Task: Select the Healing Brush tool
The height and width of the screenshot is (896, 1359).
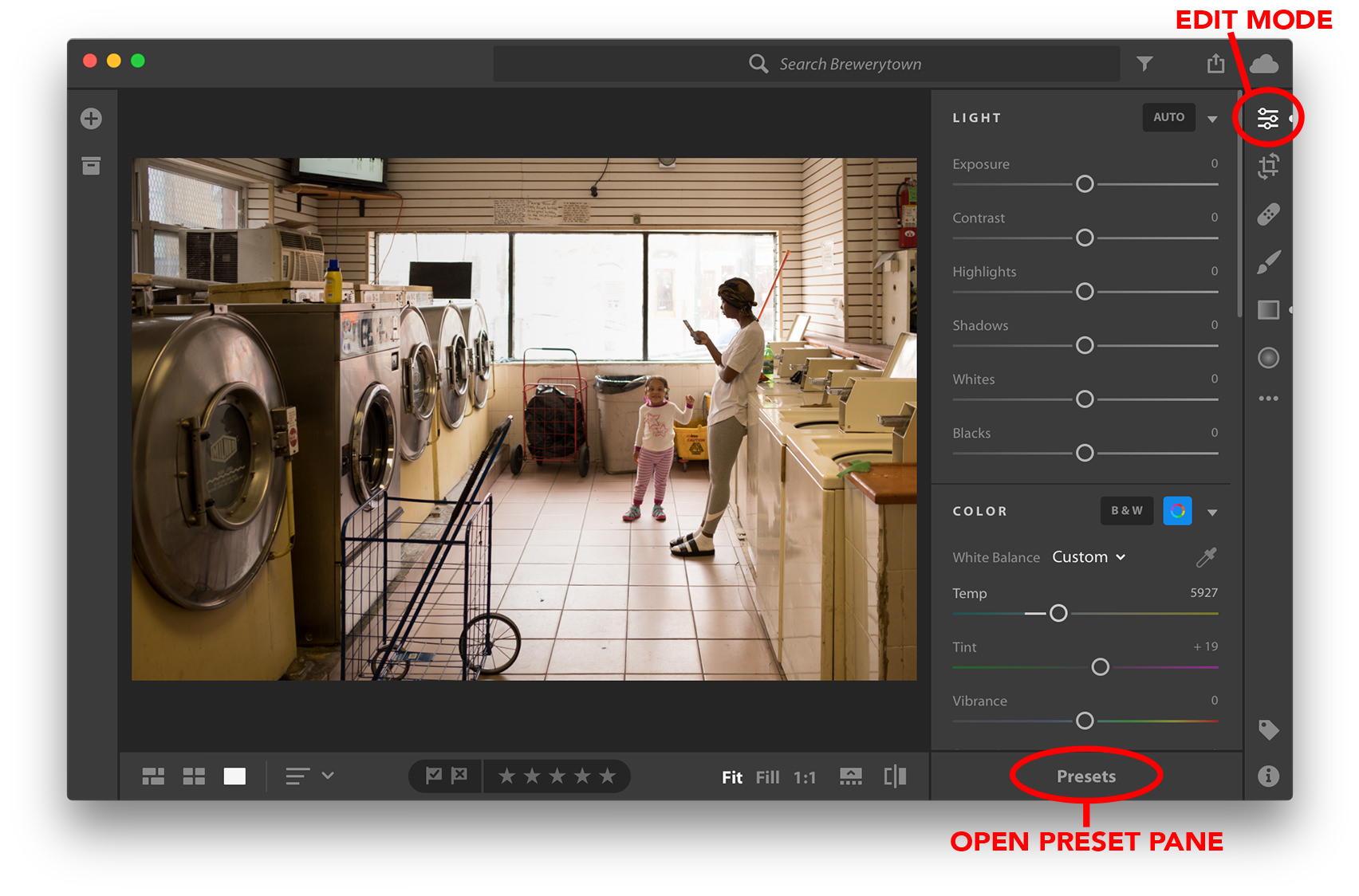Action: pyautogui.click(x=1268, y=214)
